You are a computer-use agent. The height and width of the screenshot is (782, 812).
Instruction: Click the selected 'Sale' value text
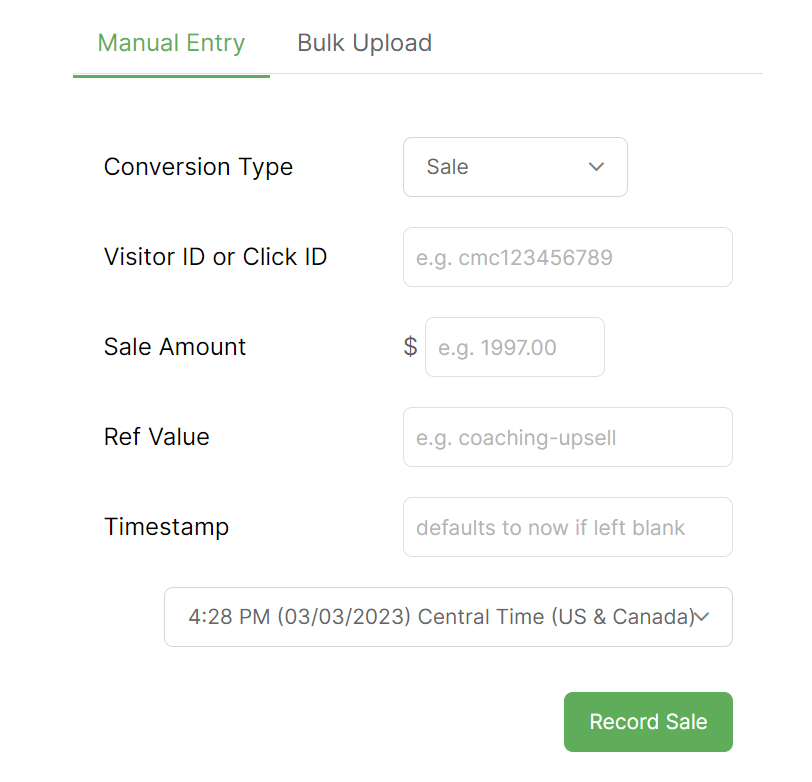[447, 167]
